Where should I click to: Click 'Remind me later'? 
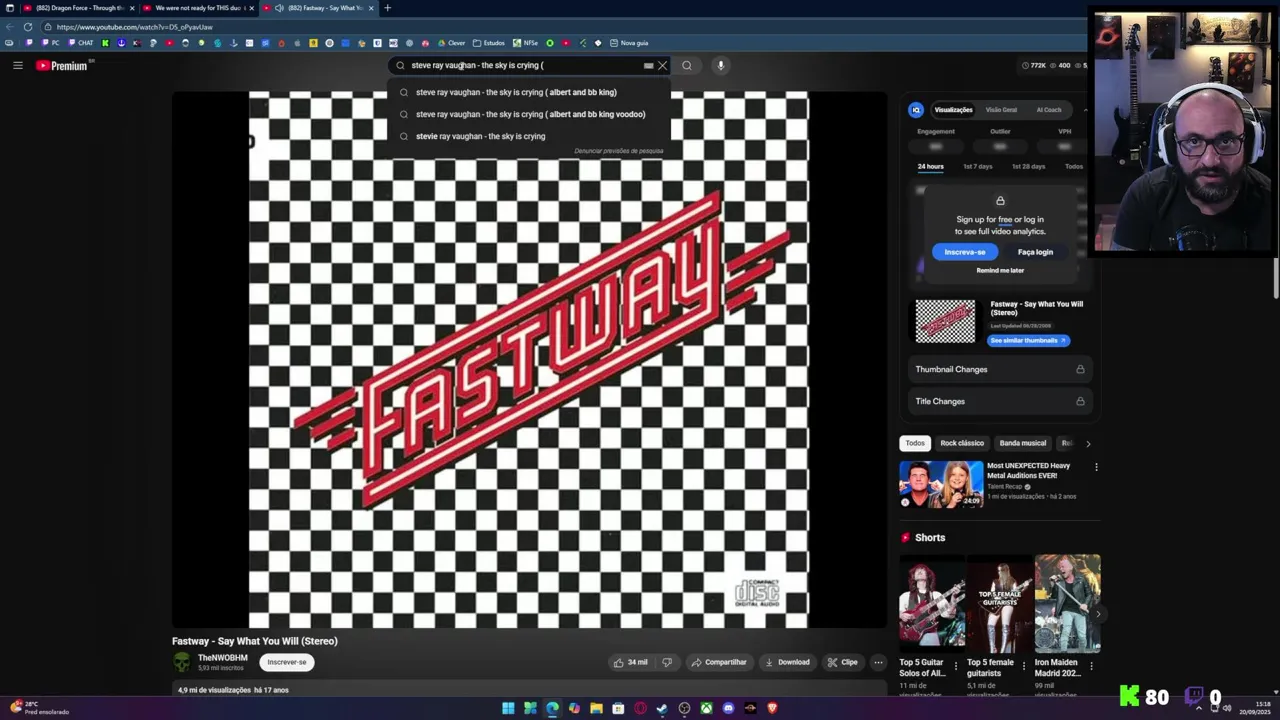(1000, 271)
